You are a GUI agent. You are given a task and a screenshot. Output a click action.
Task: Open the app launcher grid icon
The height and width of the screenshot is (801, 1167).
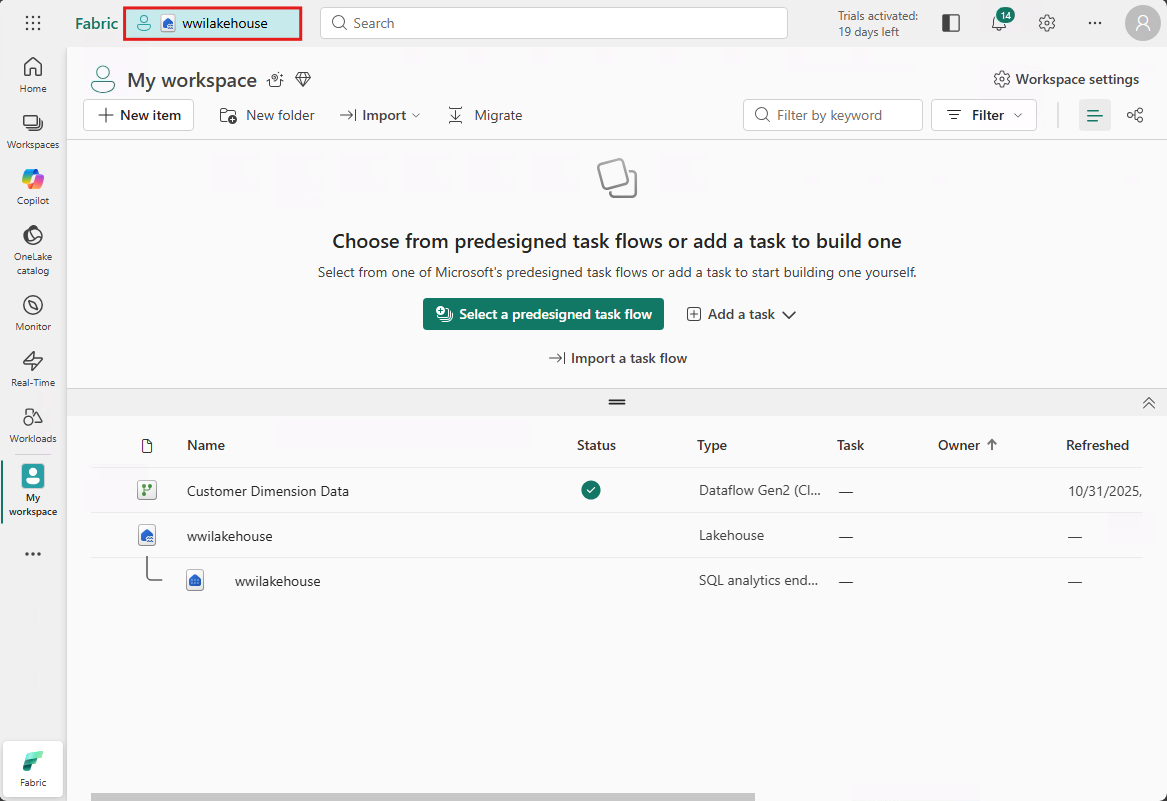[33, 23]
